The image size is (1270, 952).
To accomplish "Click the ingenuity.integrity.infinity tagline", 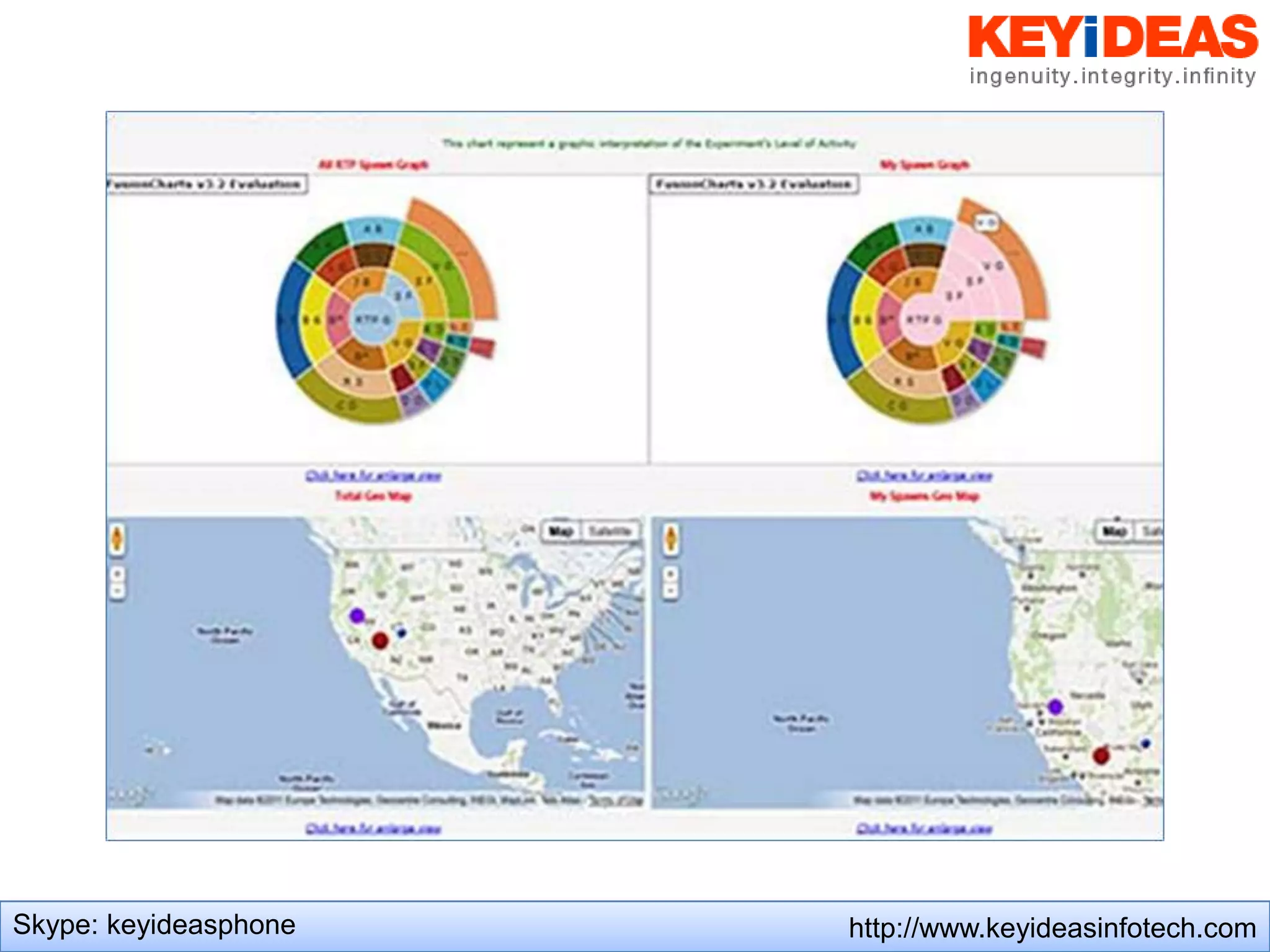I will (1113, 76).
